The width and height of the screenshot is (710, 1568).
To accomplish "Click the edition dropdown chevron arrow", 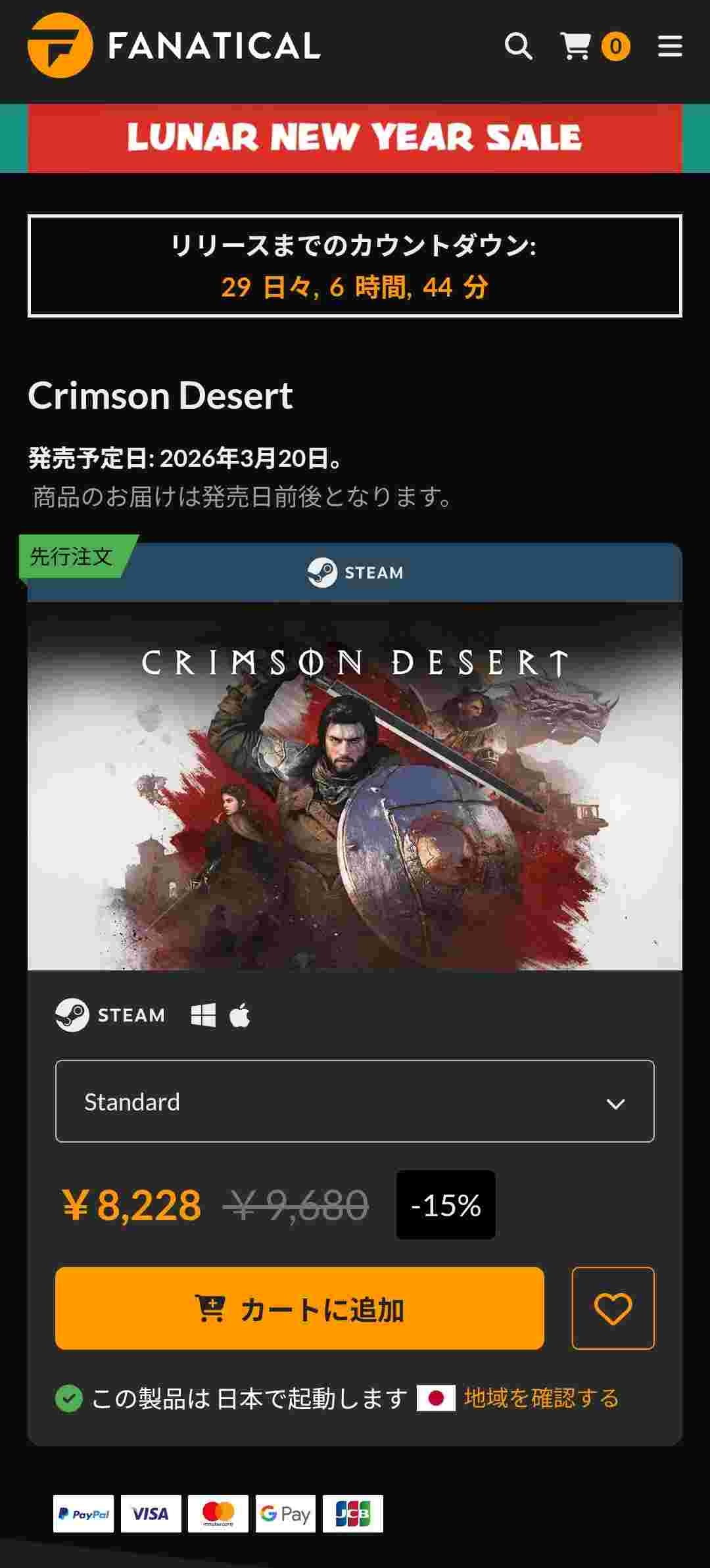I will (615, 1104).
